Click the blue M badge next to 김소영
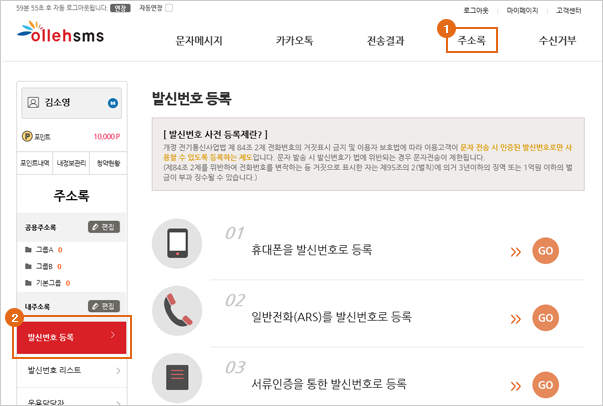This screenshot has width=603, height=406. (x=113, y=103)
